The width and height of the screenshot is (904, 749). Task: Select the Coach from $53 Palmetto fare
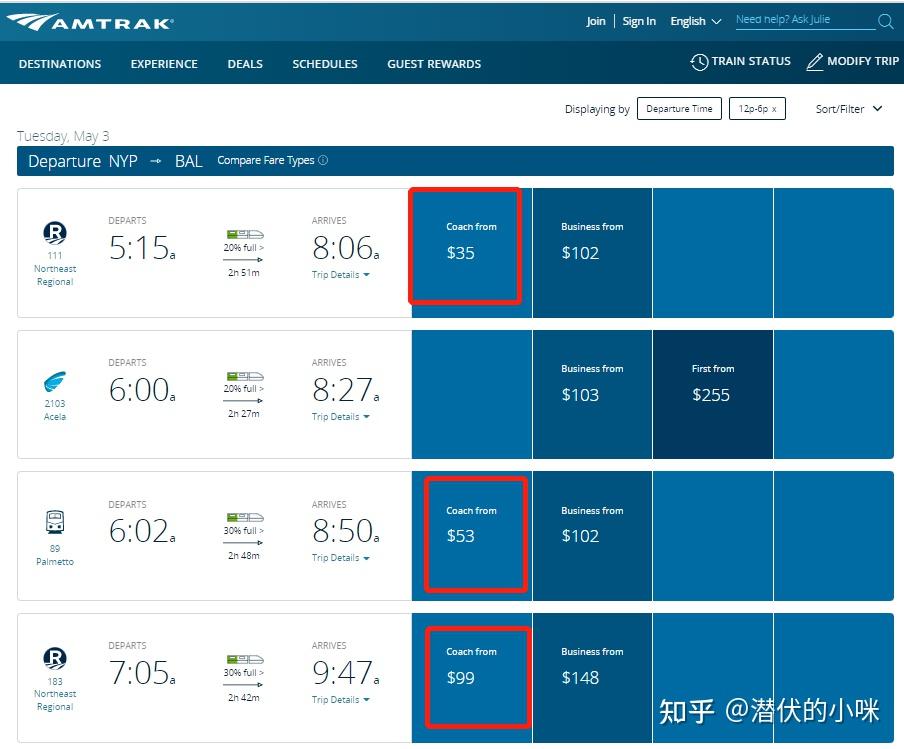coord(472,536)
